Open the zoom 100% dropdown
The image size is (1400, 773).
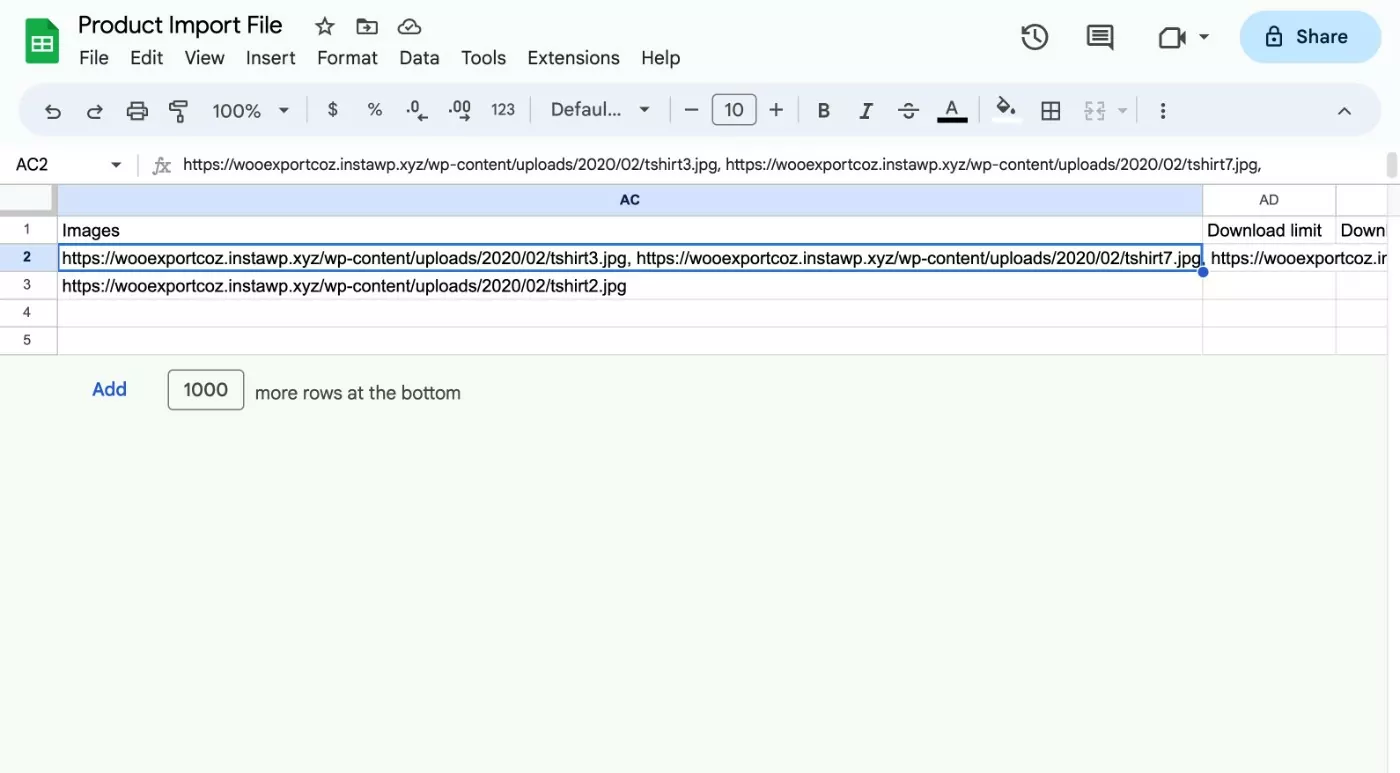pyautogui.click(x=250, y=111)
